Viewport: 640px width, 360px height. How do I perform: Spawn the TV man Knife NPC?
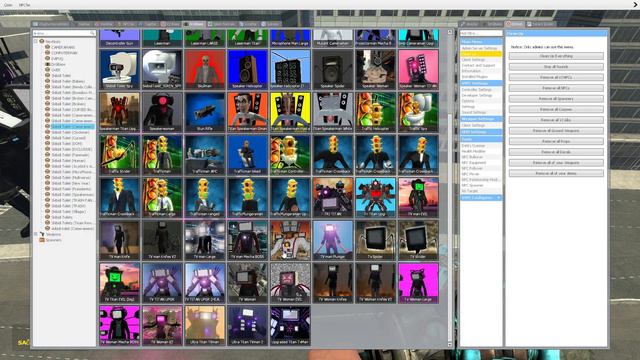120,240
